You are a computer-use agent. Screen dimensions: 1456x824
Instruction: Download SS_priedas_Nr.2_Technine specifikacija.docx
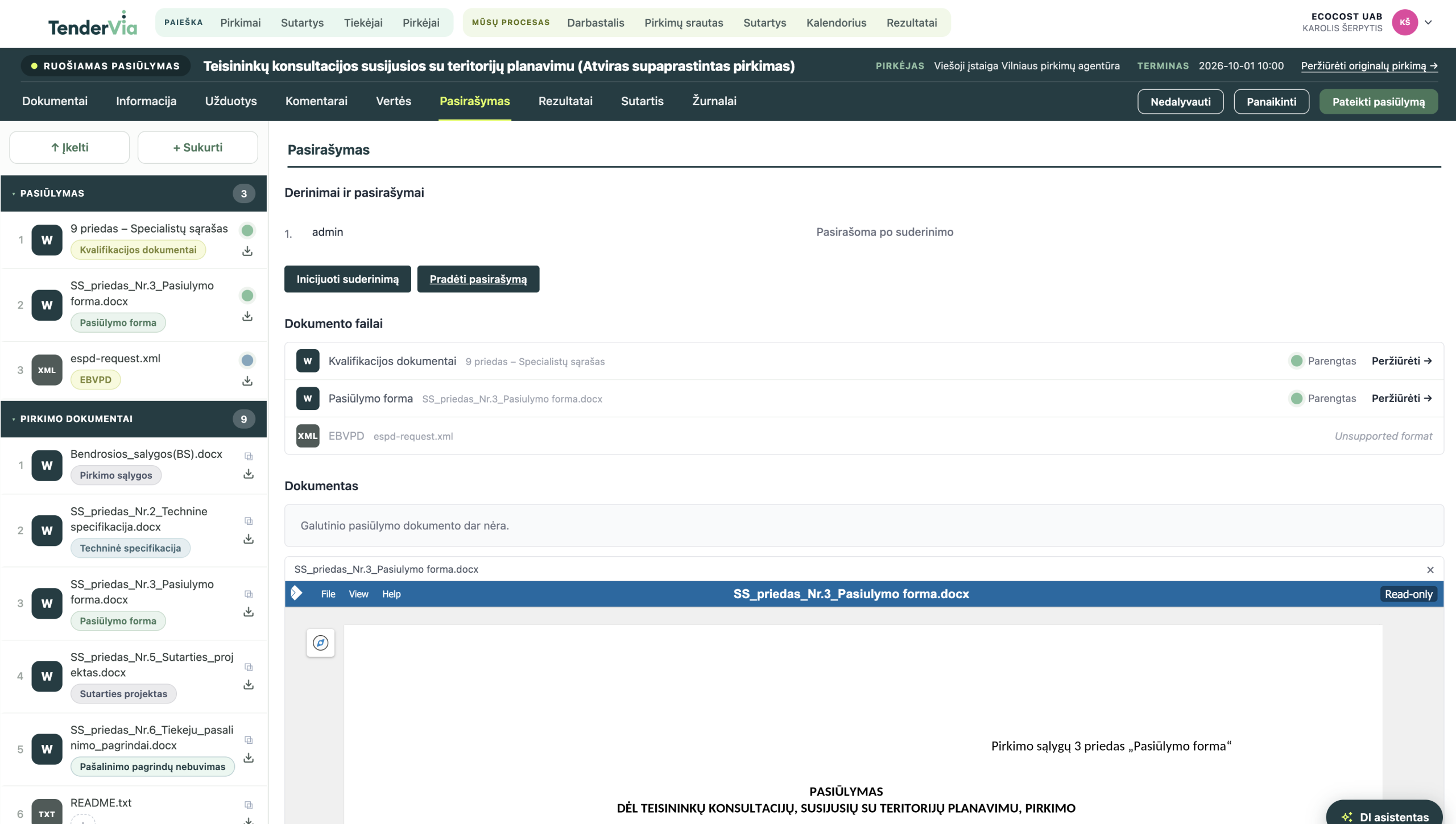pos(249,539)
